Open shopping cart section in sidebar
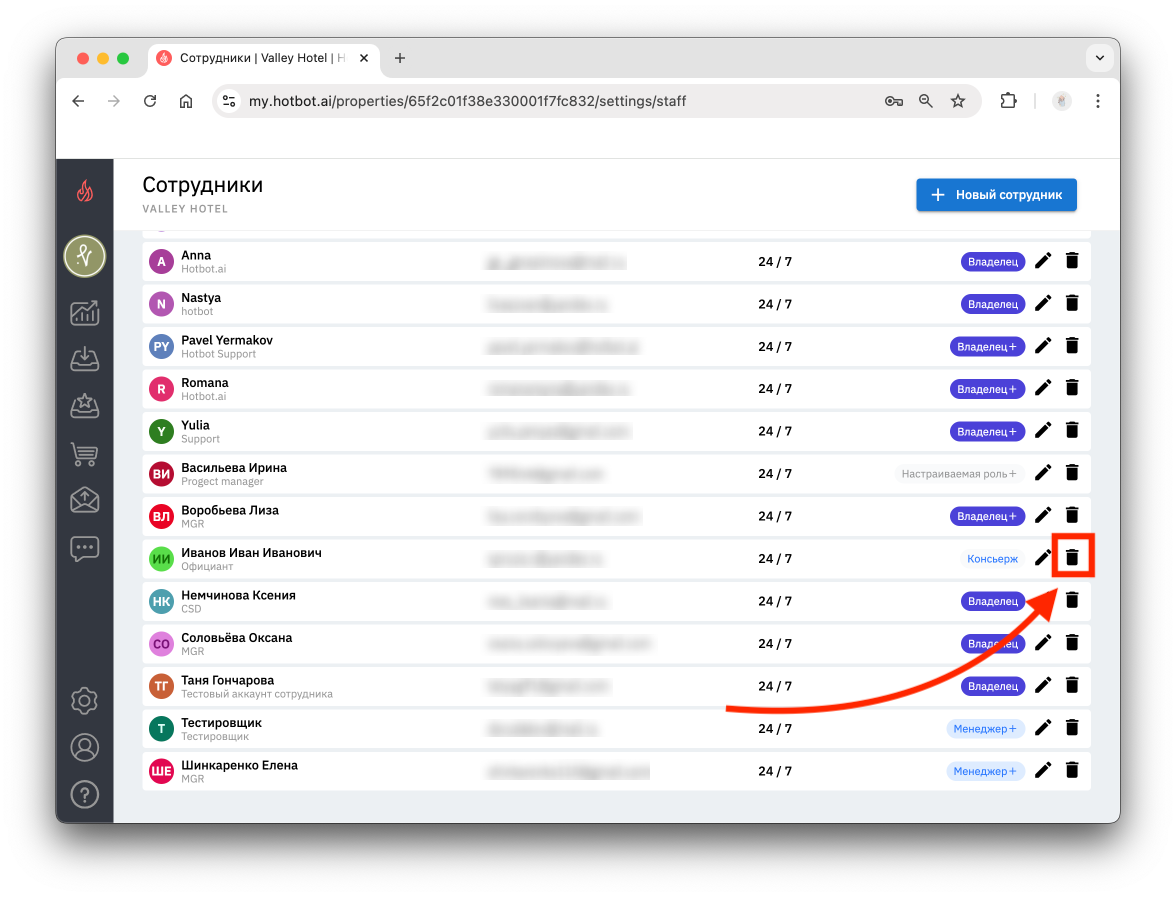This screenshot has height=897, width=1176. coord(85,454)
